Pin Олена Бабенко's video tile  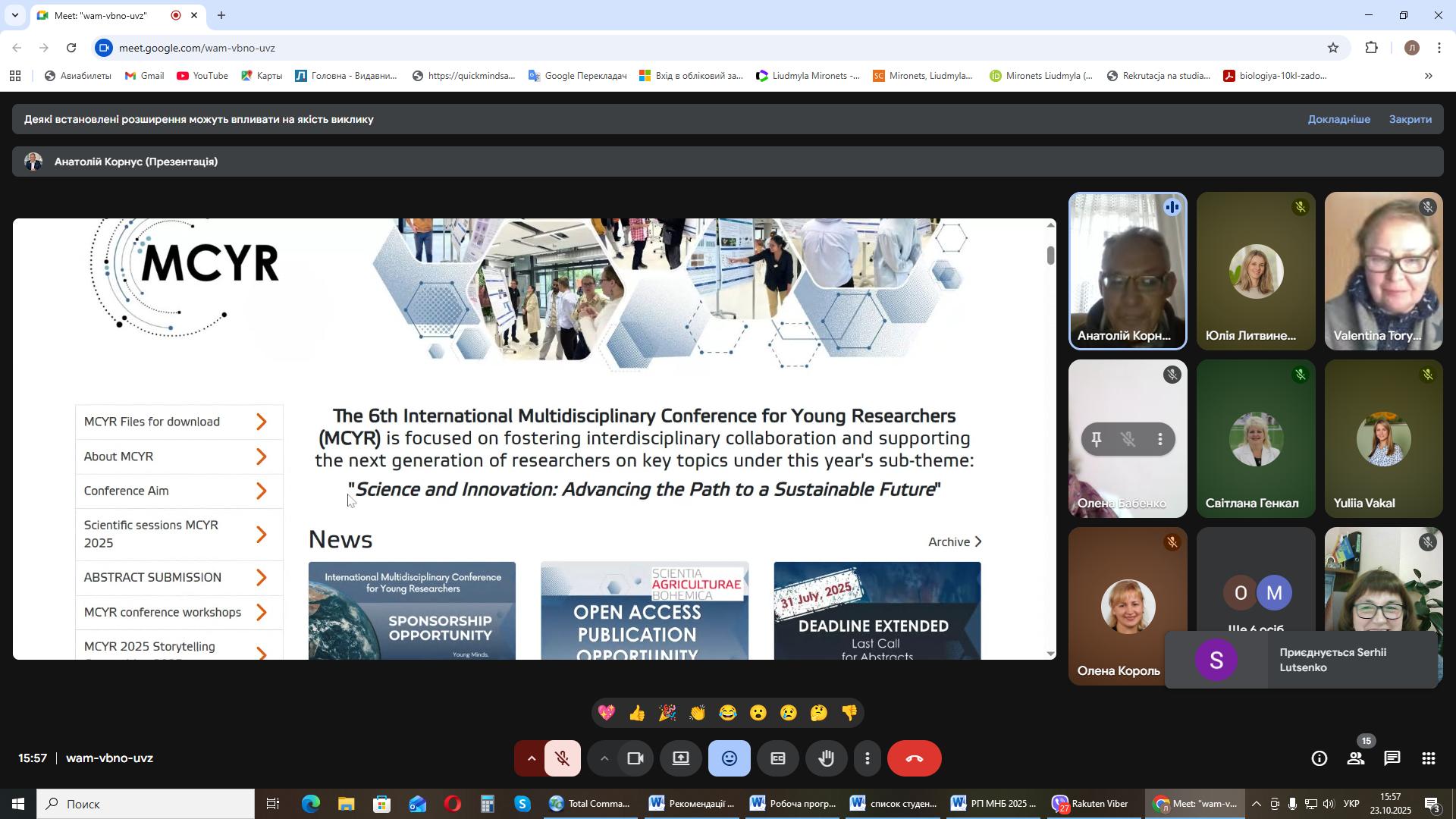[x=1096, y=439]
